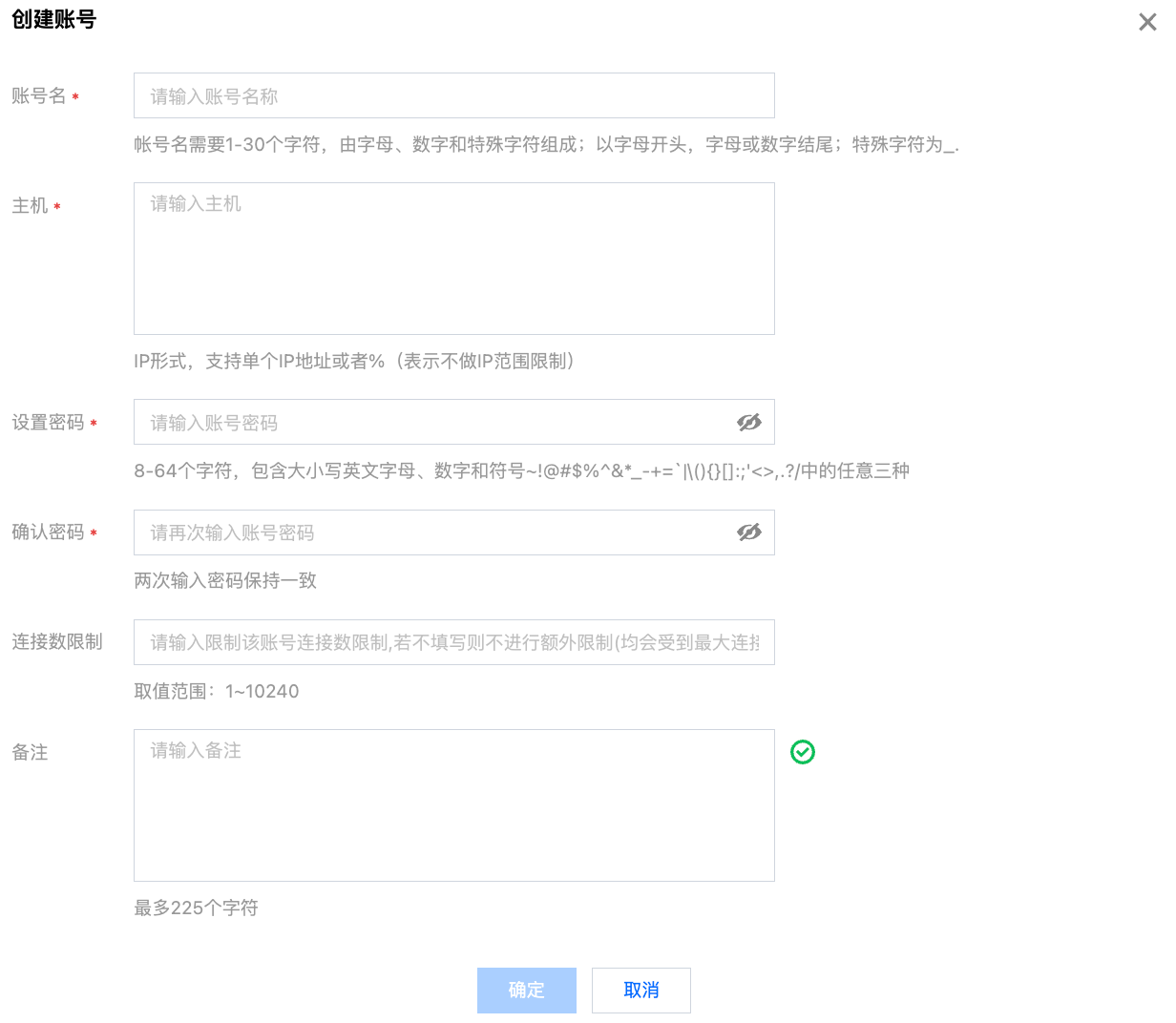Click the 设置密码 input field
The height and width of the screenshot is (1023, 1176).
(453, 422)
